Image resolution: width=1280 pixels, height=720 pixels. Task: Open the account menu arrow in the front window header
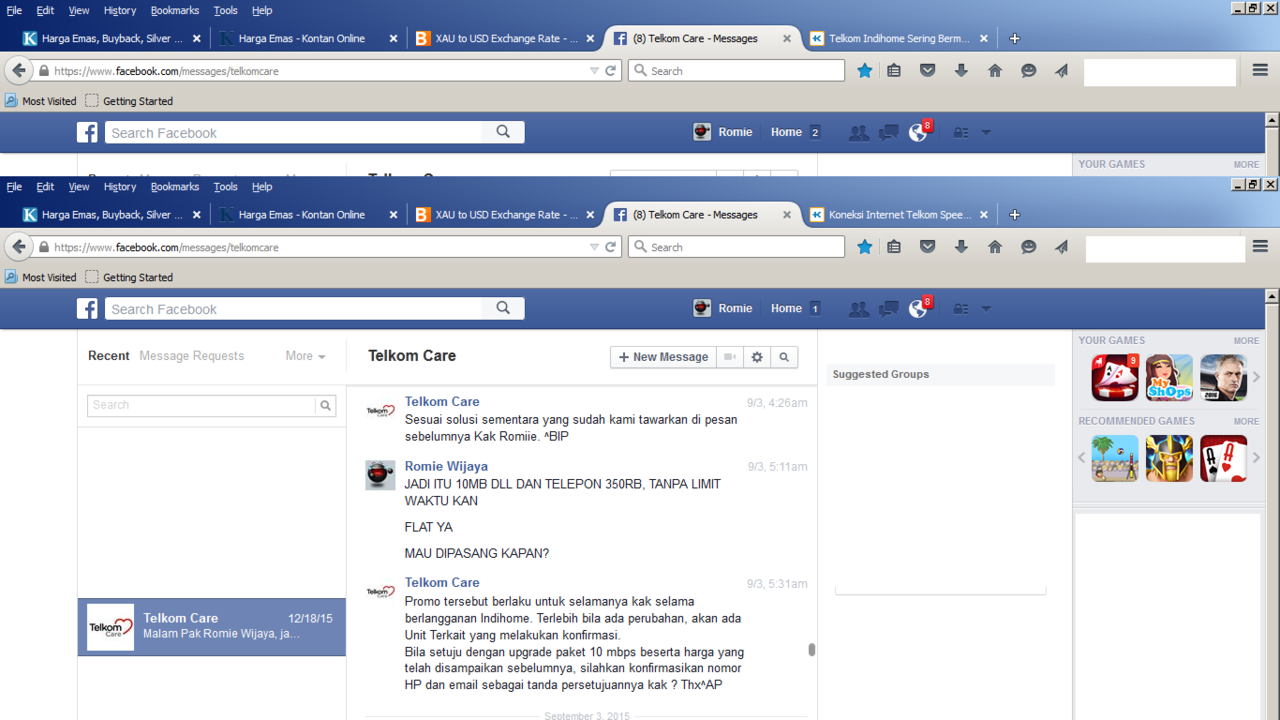[x=986, y=309]
